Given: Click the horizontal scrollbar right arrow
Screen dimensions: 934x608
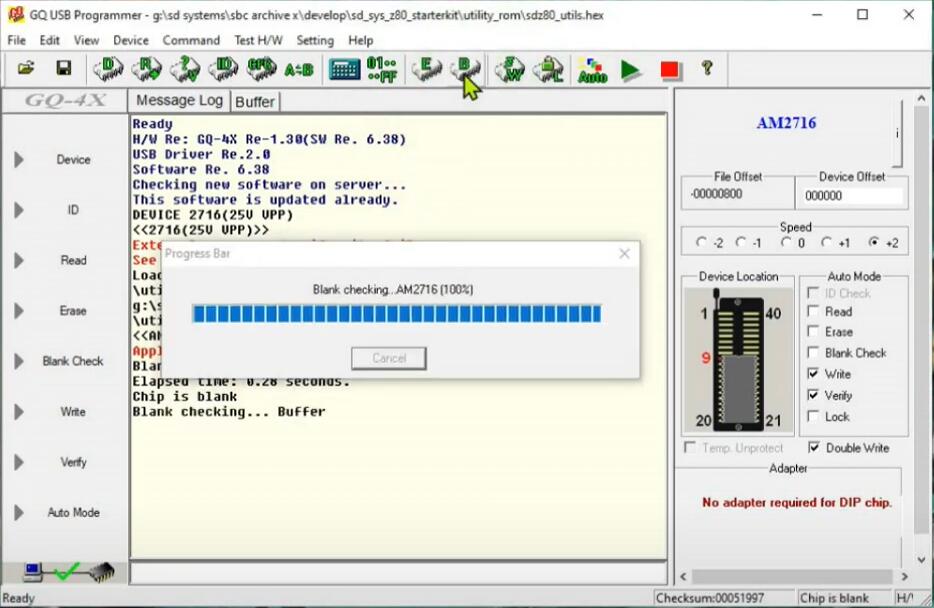Looking at the screenshot, I should pos(904,576).
